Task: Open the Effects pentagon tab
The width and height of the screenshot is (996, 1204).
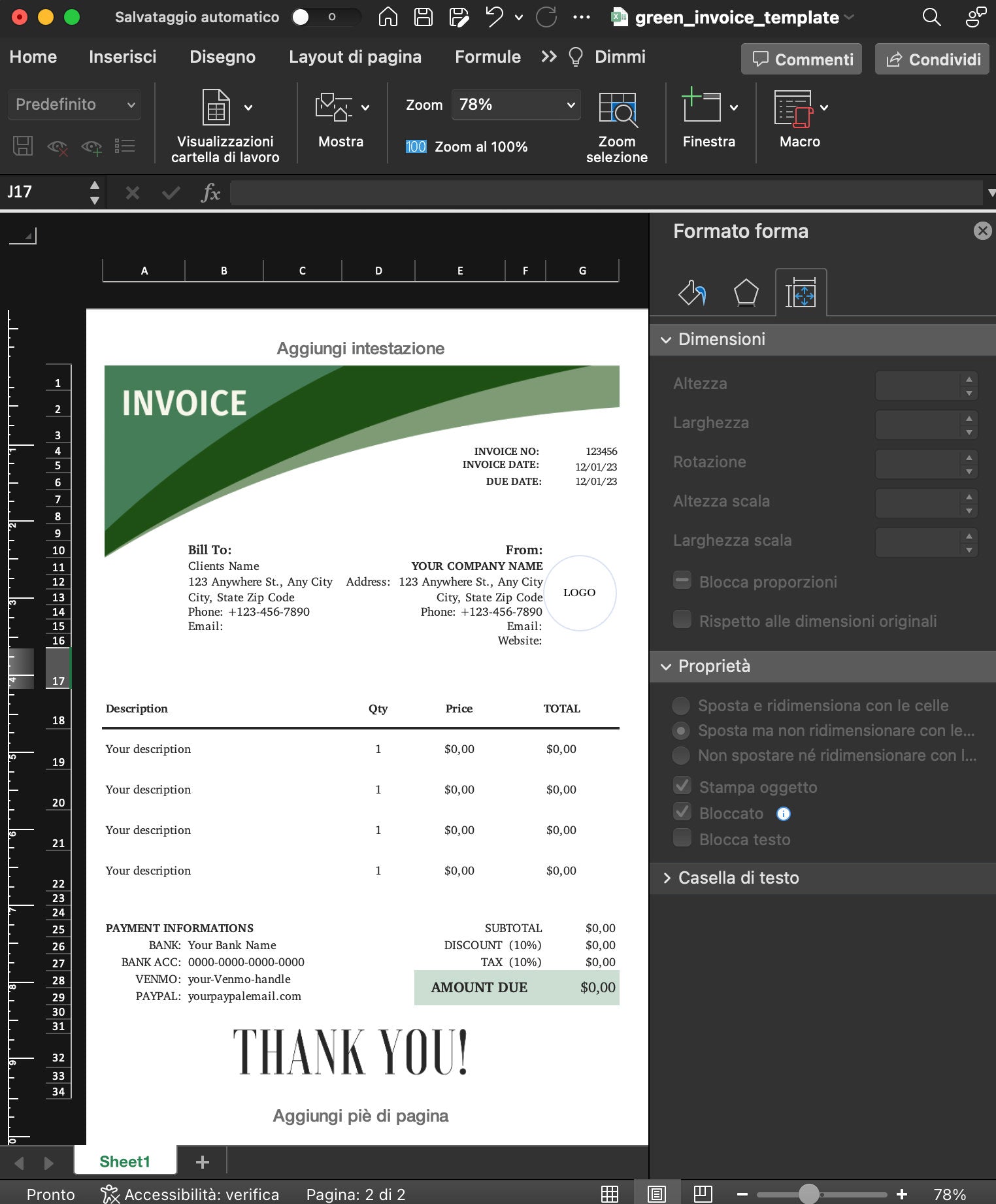Action: (x=746, y=293)
